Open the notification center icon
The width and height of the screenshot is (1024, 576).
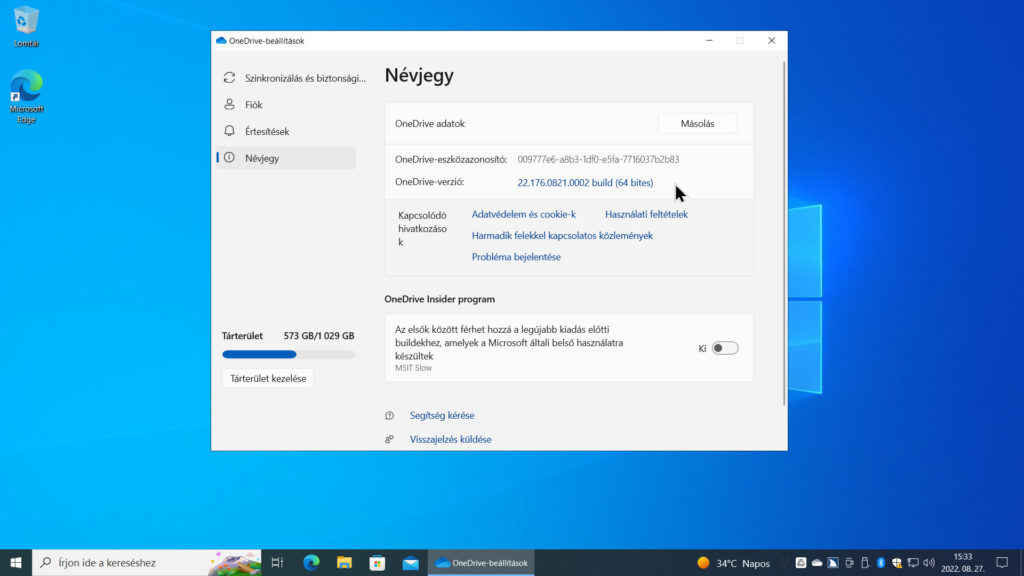coord(1002,562)
